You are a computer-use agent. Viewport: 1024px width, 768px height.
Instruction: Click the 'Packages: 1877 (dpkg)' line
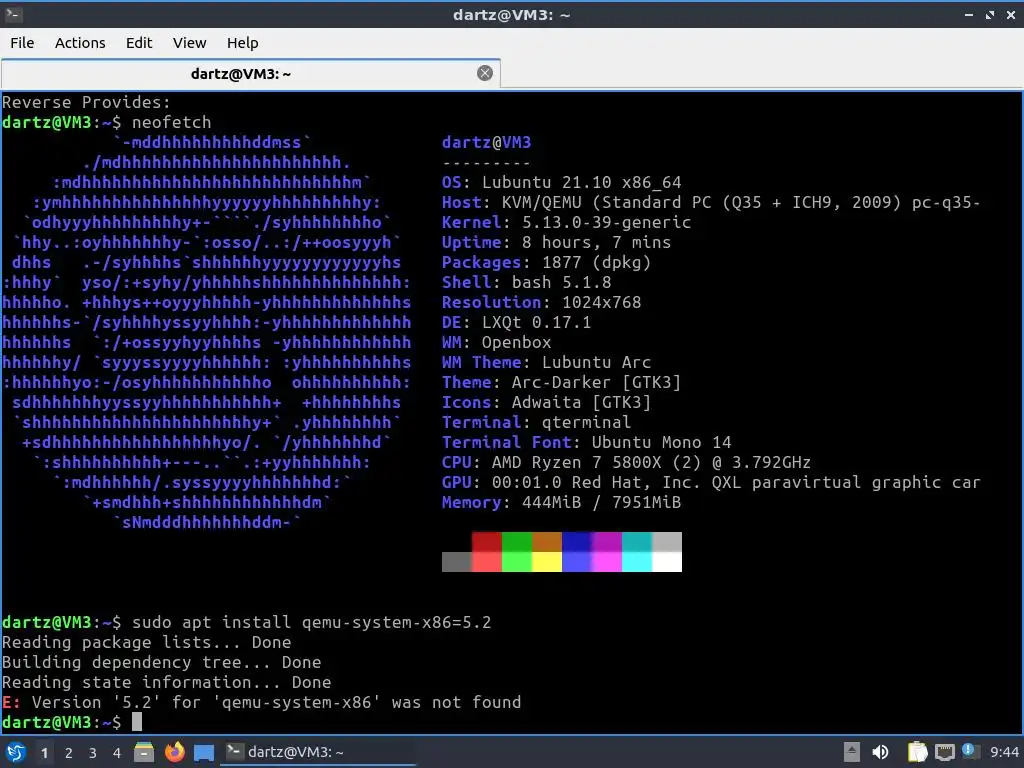[x=546, y=263]
